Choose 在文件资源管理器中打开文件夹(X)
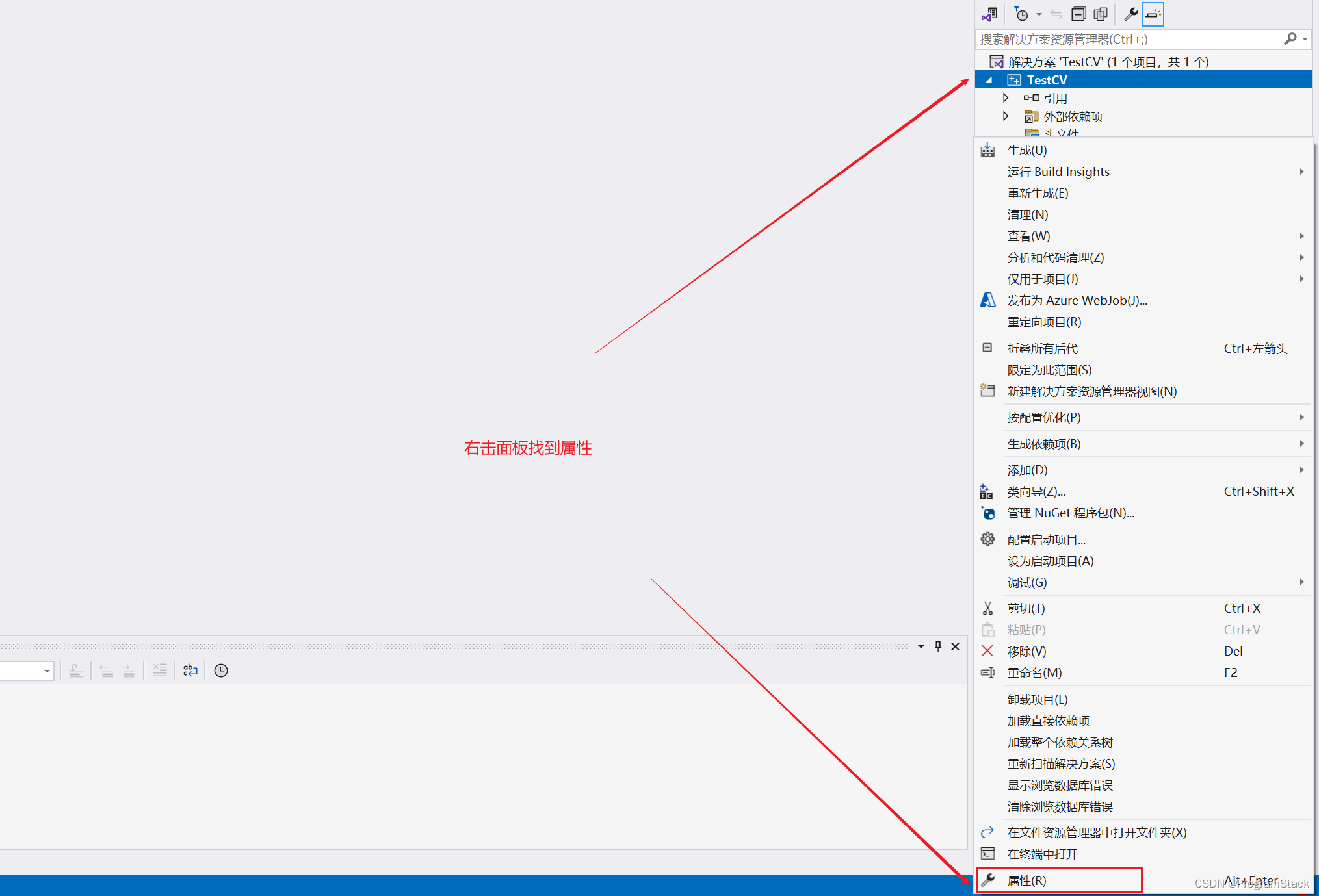This screenshot has width=1319, height=896. [x=1143, y=832]
